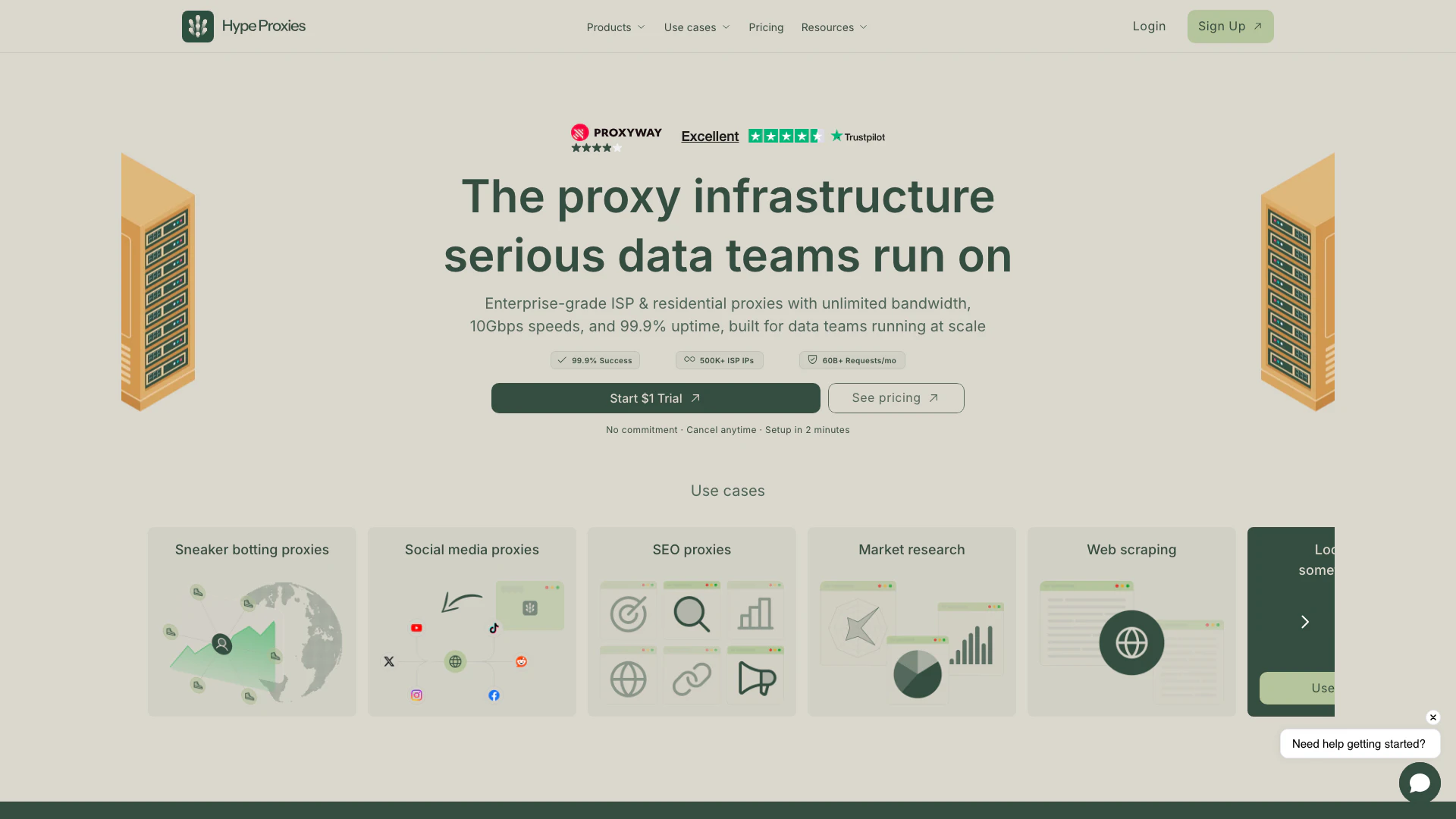The image size is (1456, 819).
Task: Dismiss the help popup with X
Action: (1432, 717)
